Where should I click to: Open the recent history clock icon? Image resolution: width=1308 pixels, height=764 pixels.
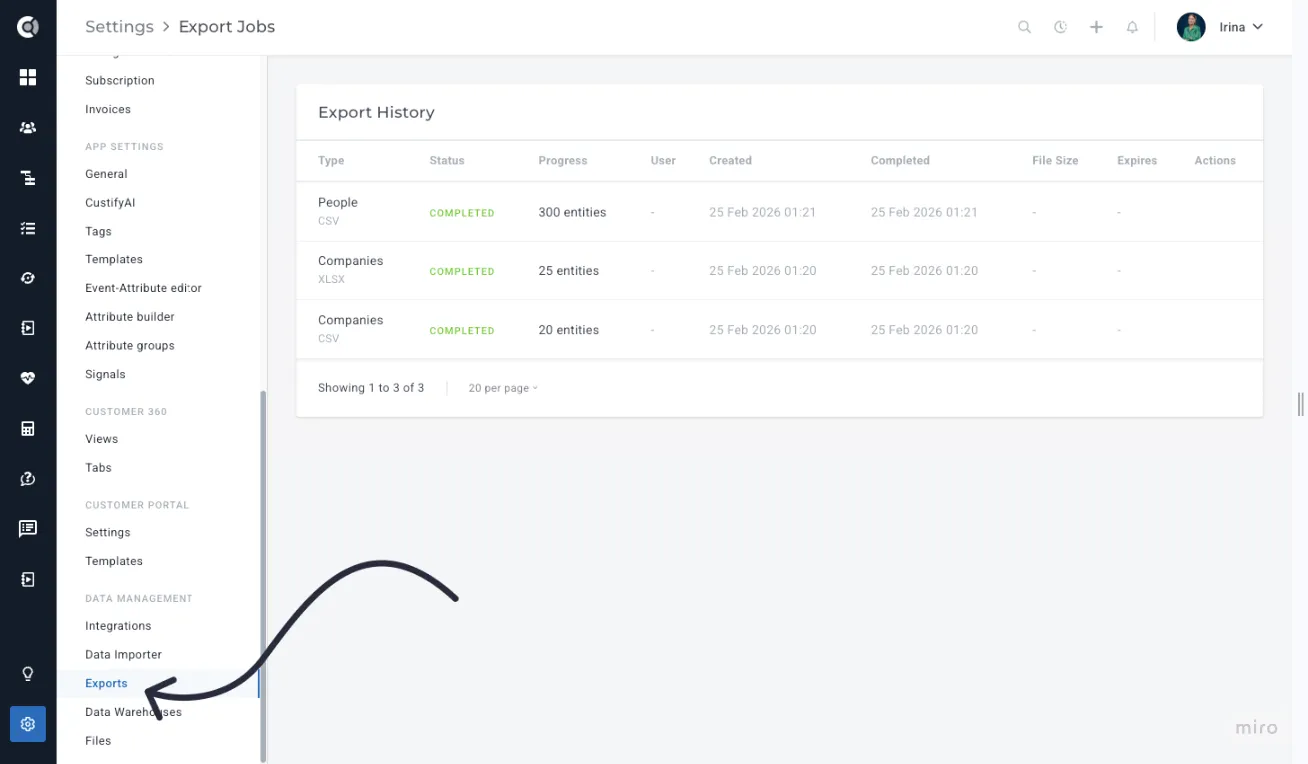[1060, 27]
